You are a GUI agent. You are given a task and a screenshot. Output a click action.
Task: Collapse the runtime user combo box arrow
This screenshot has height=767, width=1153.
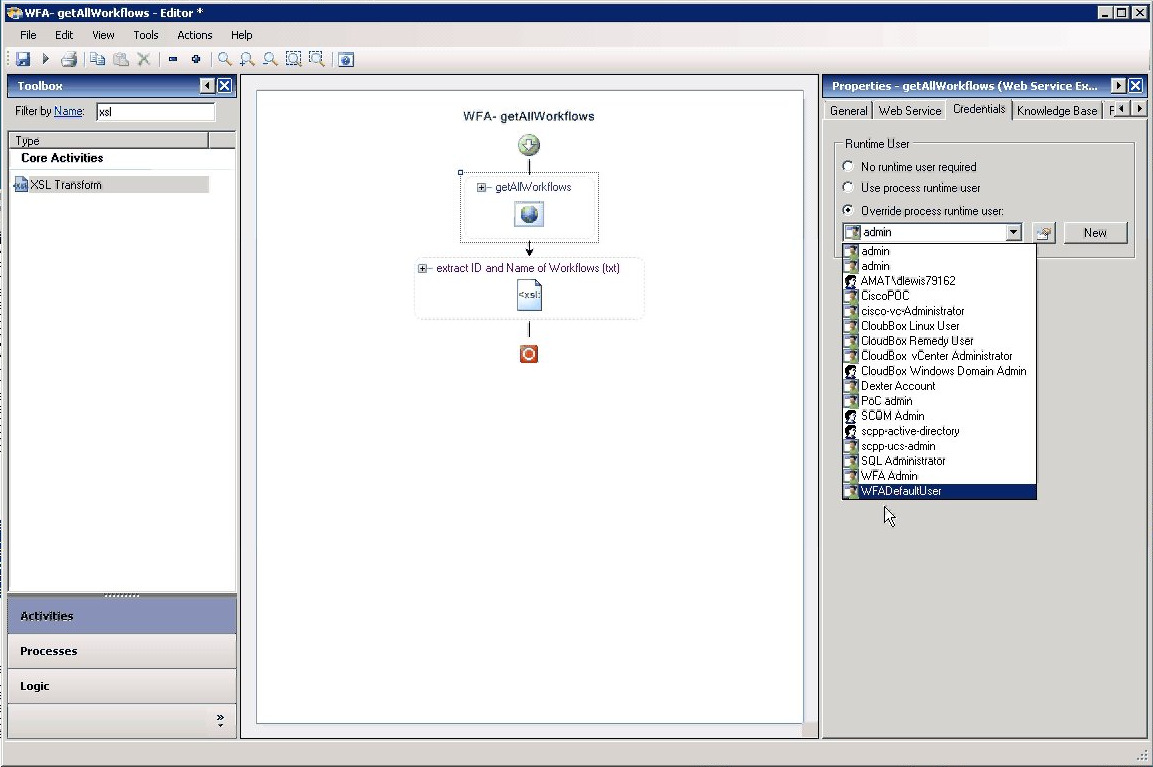[1013, 233]
